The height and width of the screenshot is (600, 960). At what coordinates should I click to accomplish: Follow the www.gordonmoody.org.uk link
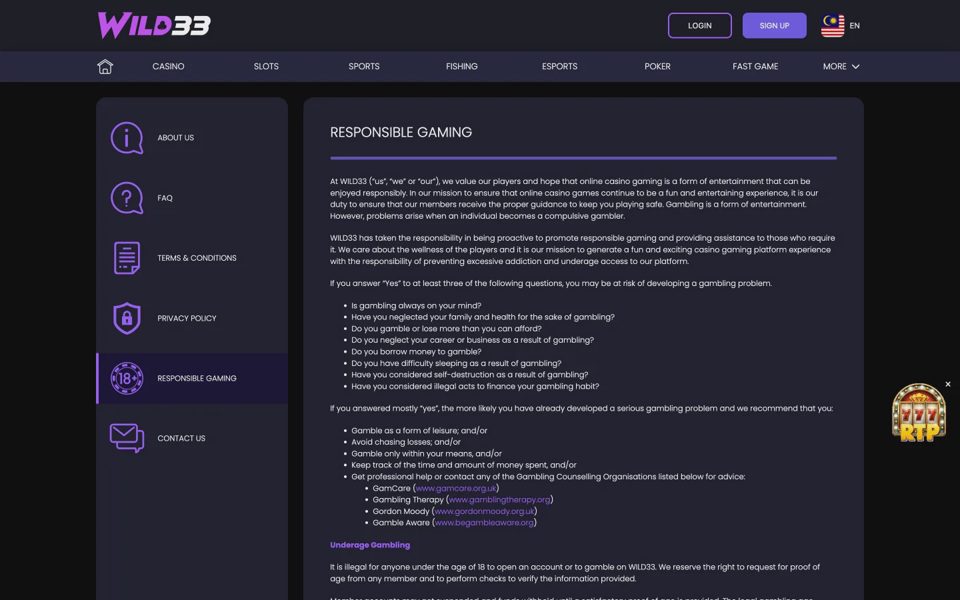click(484, 511)
